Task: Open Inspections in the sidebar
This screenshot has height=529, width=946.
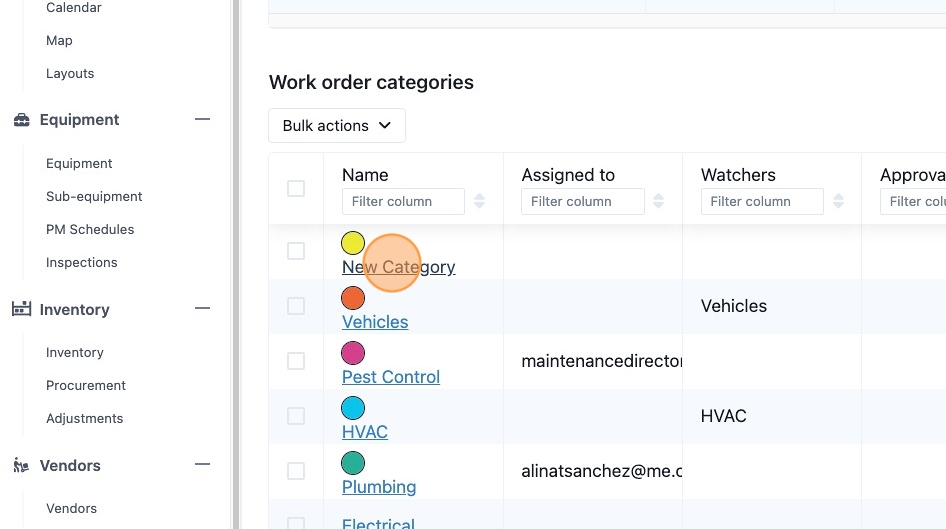Action: [x=81, y=262]
